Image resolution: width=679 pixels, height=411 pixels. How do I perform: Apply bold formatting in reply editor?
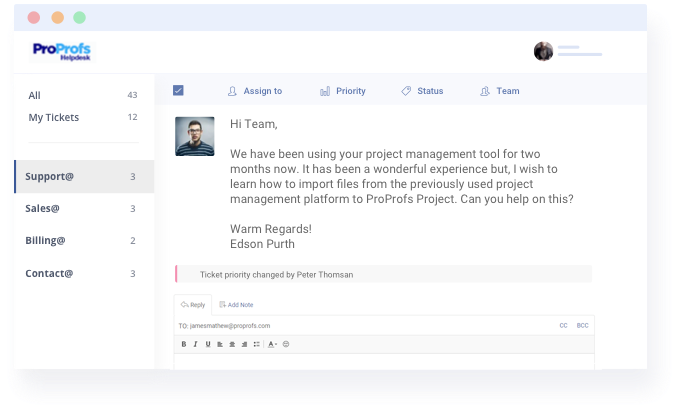coord(184,344)
